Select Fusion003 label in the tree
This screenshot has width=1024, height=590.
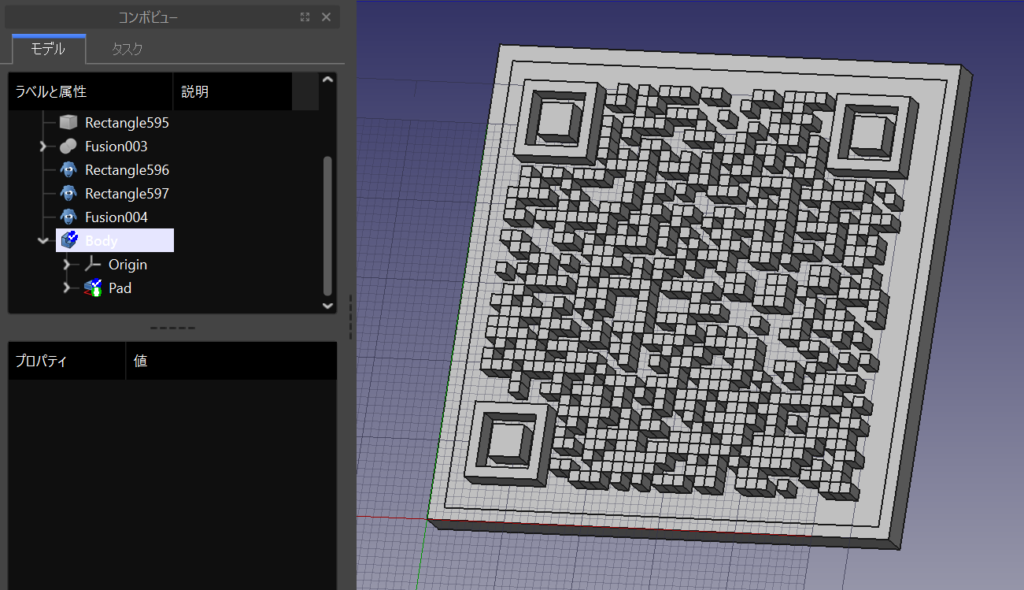(x=116, y=146)
